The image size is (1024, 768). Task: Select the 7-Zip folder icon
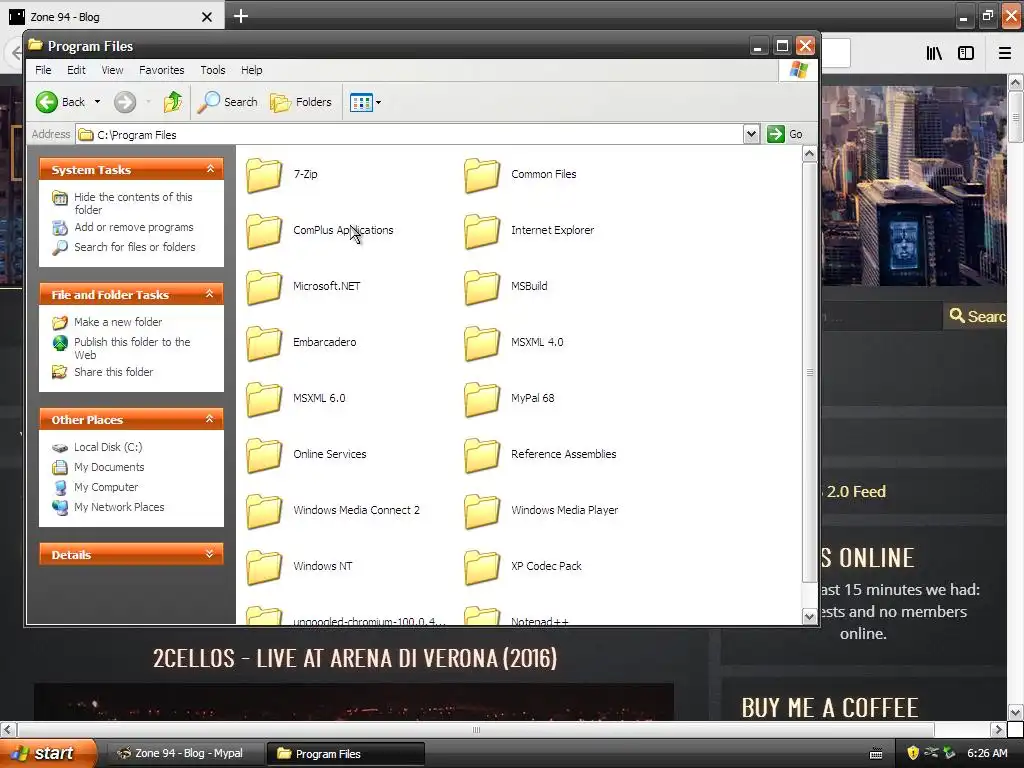point(264,175)
